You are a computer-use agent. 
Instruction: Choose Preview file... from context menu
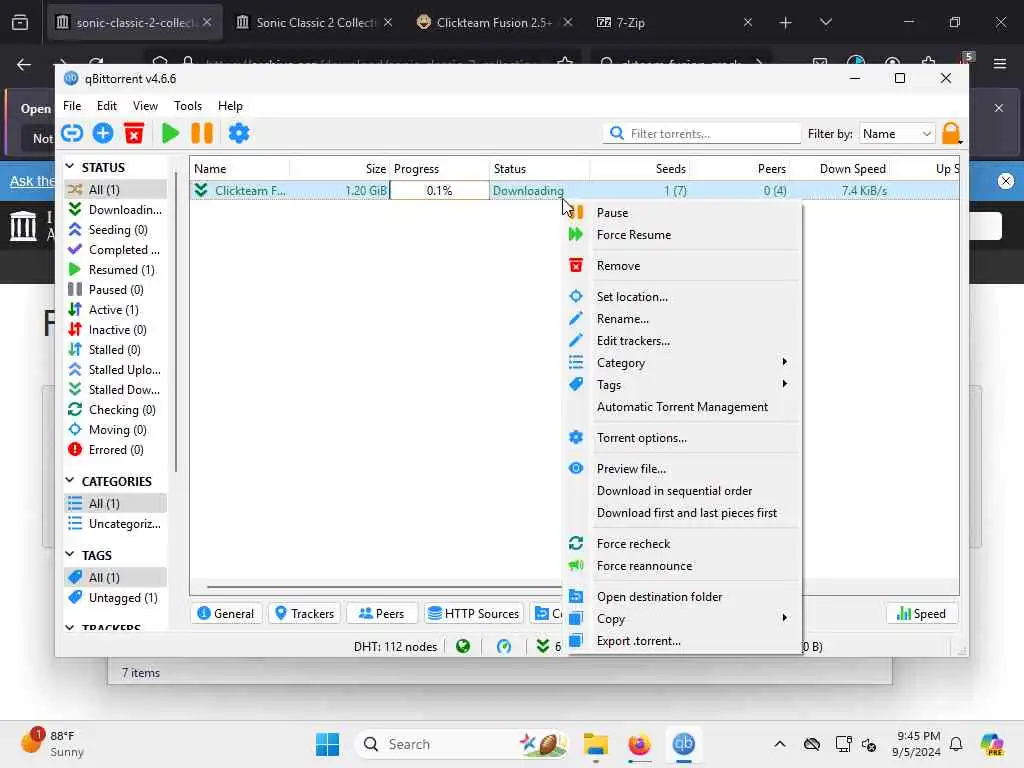[x=683, y=469]
